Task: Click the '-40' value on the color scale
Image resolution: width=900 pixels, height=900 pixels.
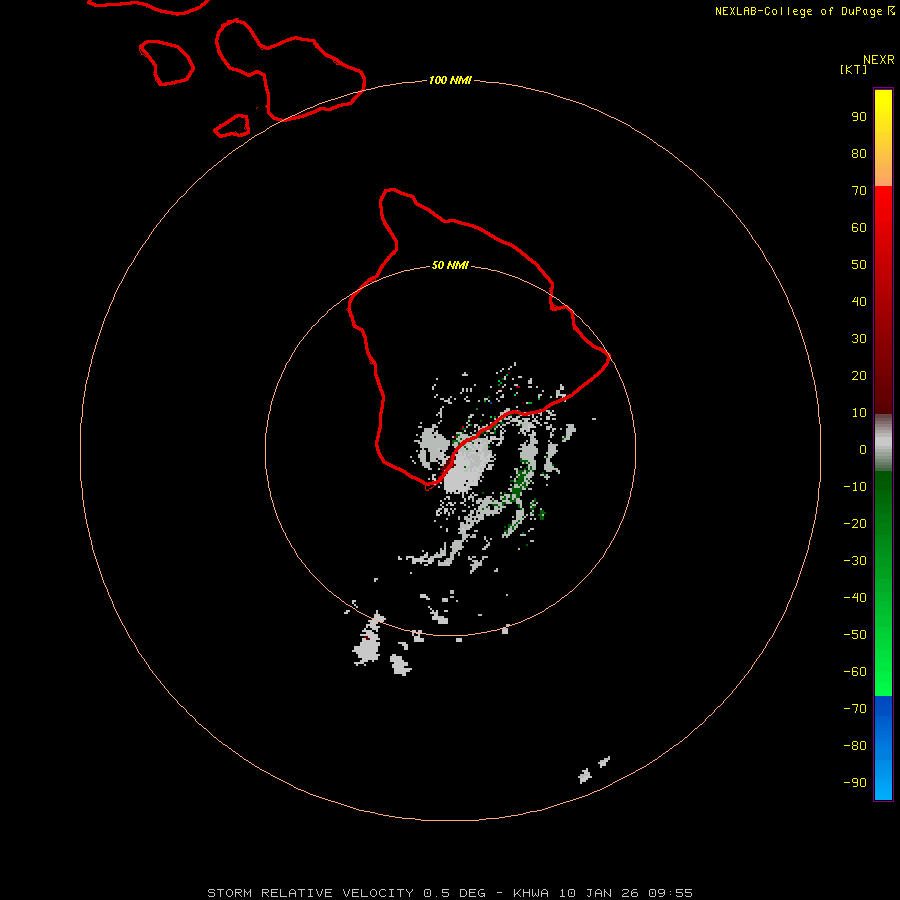Action: 855,598
